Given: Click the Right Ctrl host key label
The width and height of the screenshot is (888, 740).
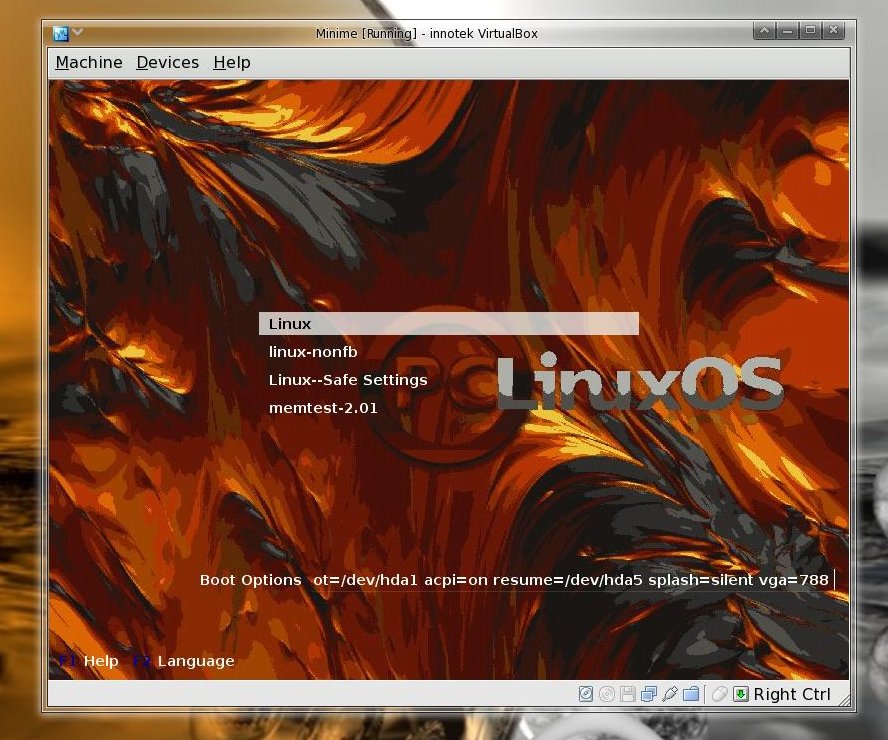Looking at the screenshot, I should [792, 694].
